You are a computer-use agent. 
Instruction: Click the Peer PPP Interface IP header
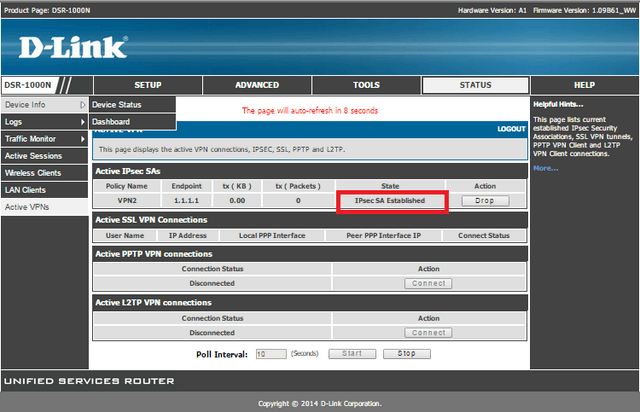(x=383, y=236)
